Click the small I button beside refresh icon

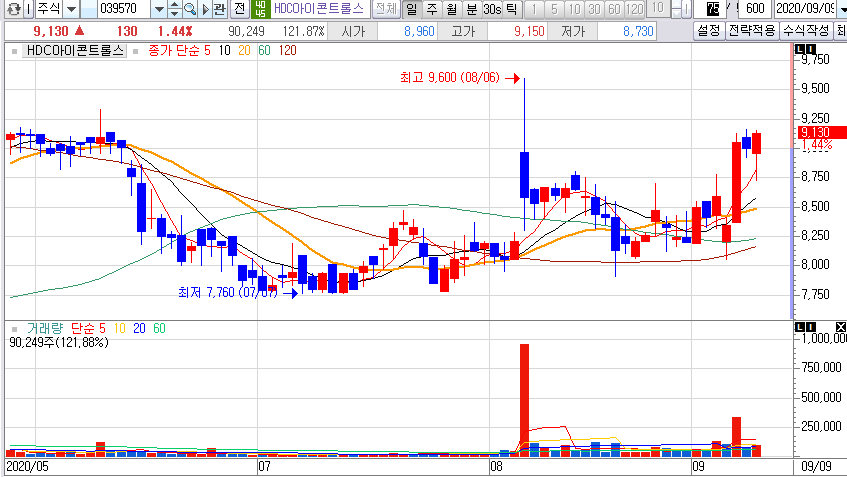click(28, 9)
